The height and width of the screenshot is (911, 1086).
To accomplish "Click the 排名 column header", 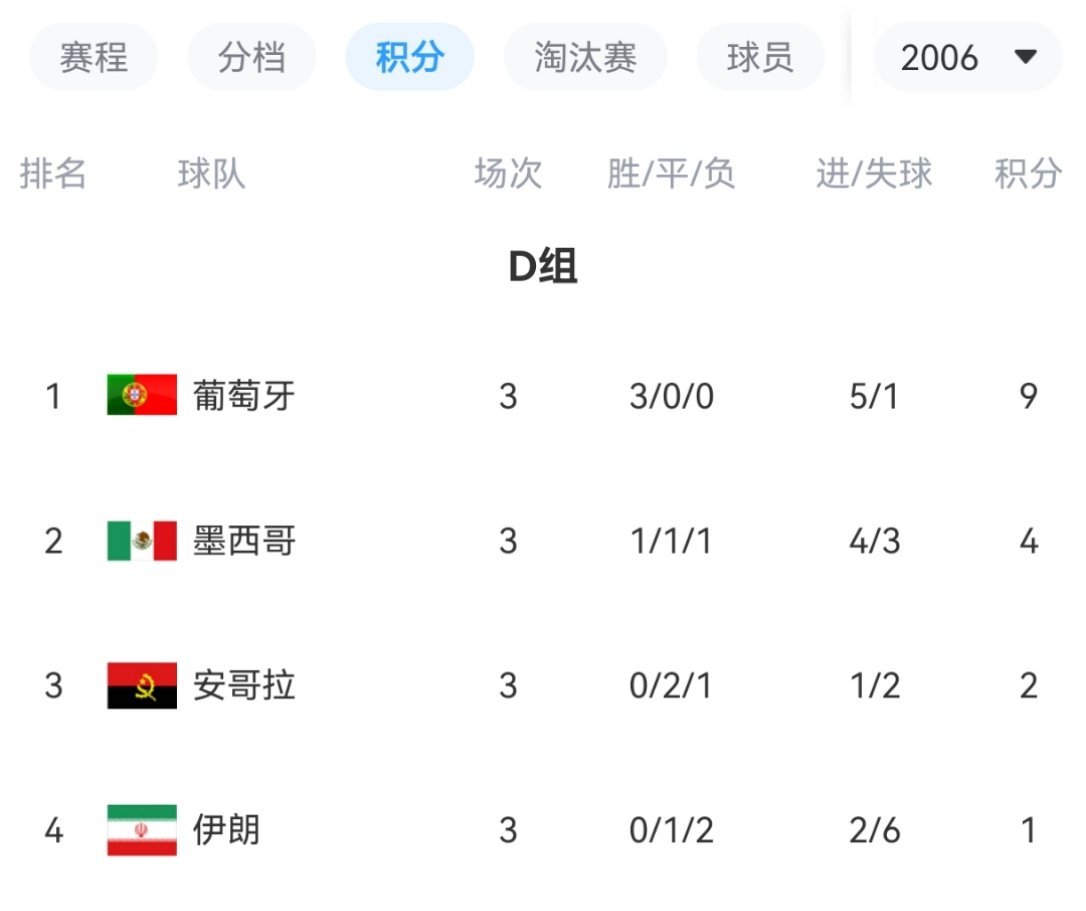I will pos(53,173).
